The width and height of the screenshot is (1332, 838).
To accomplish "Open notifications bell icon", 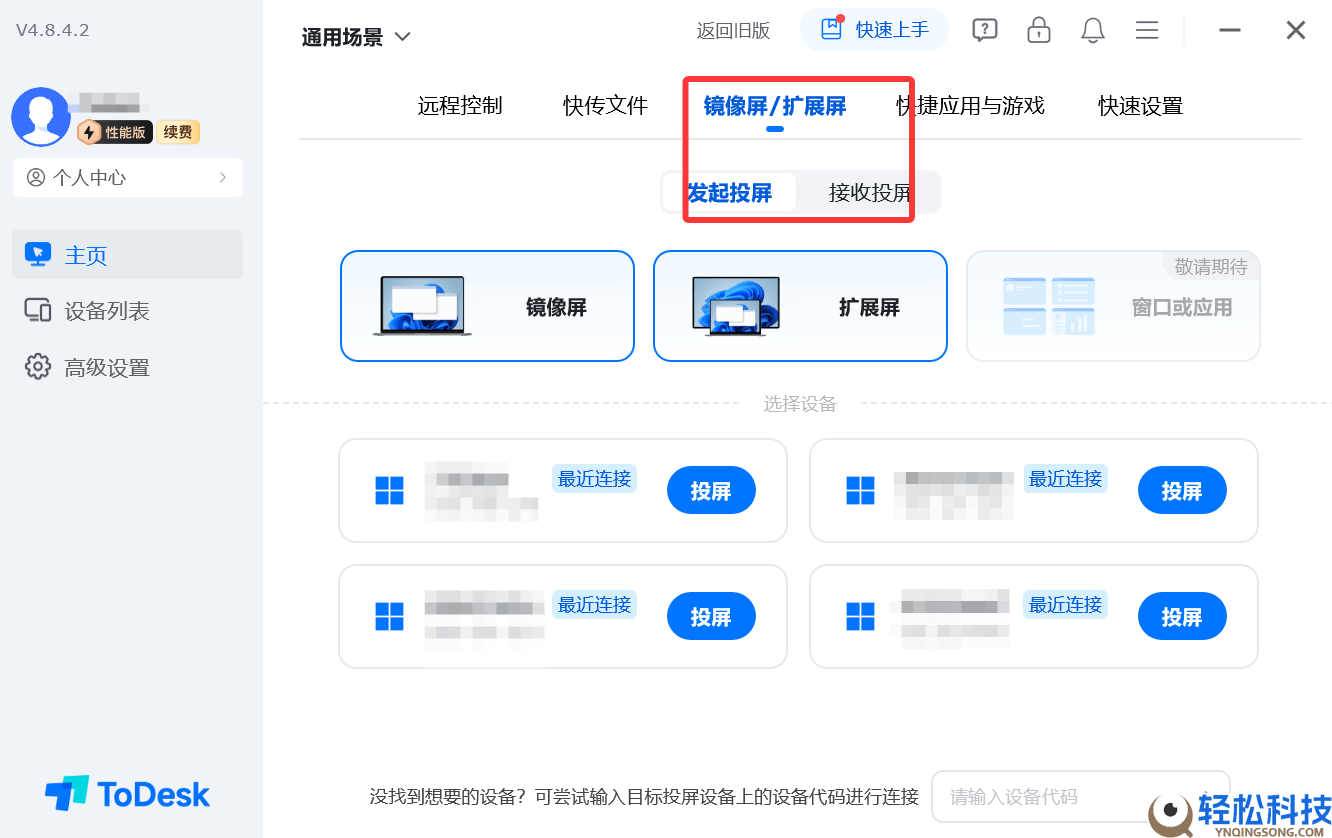I will (1093, 30).
